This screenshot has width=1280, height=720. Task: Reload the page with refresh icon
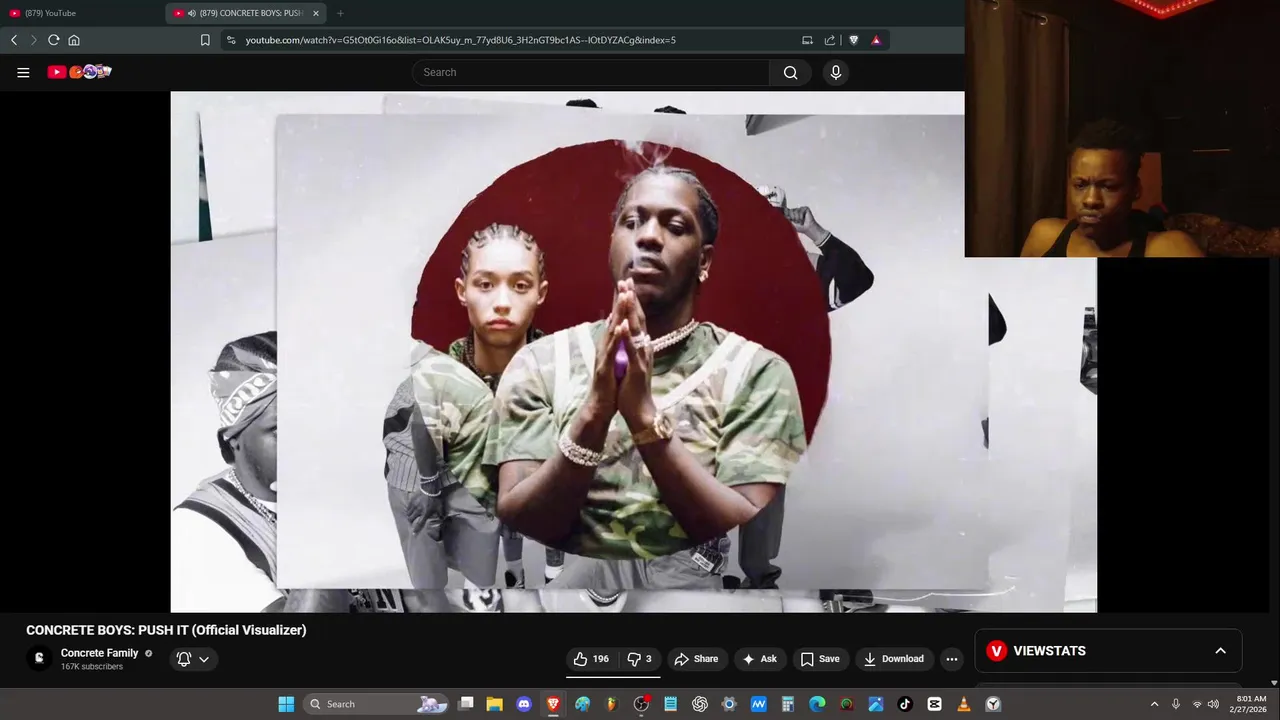tap(54, 40)
